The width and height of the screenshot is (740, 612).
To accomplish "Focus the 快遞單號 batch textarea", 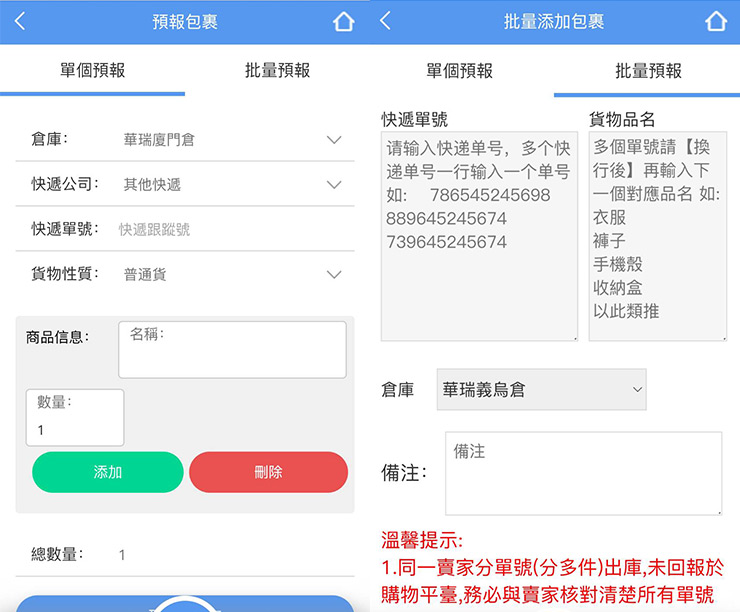I will pos(479,236).
